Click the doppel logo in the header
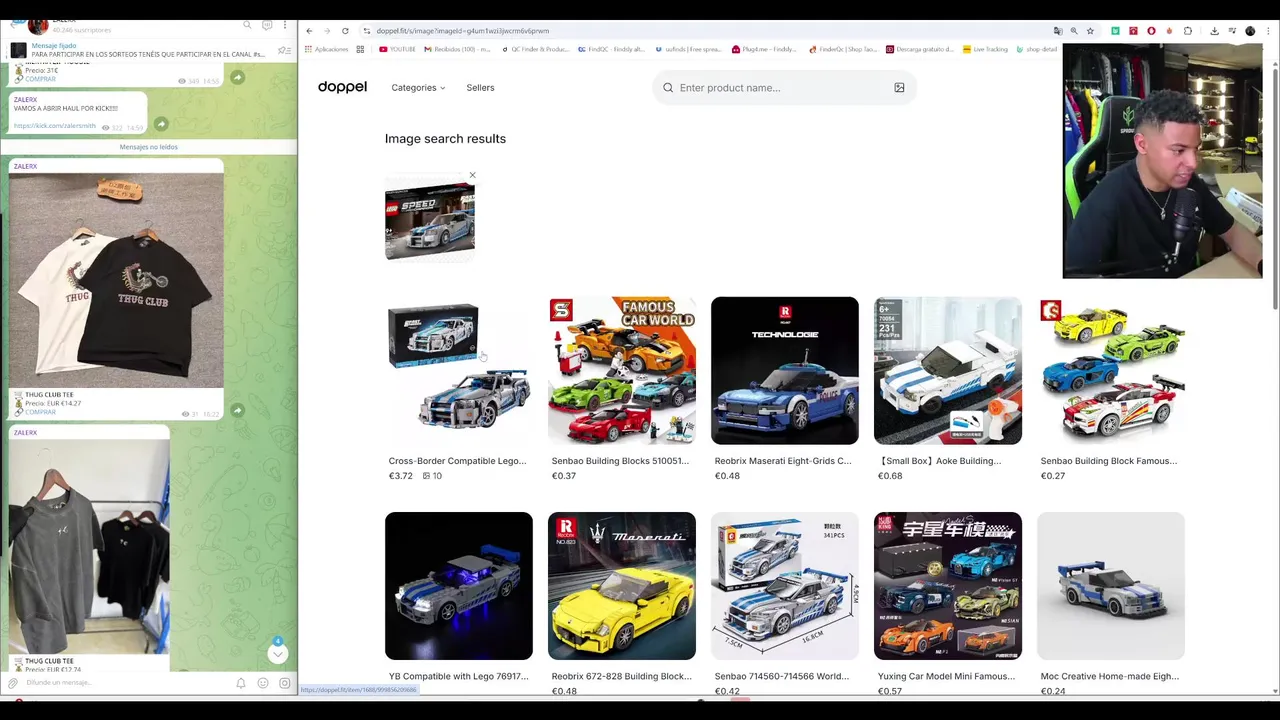 [342, 88]
